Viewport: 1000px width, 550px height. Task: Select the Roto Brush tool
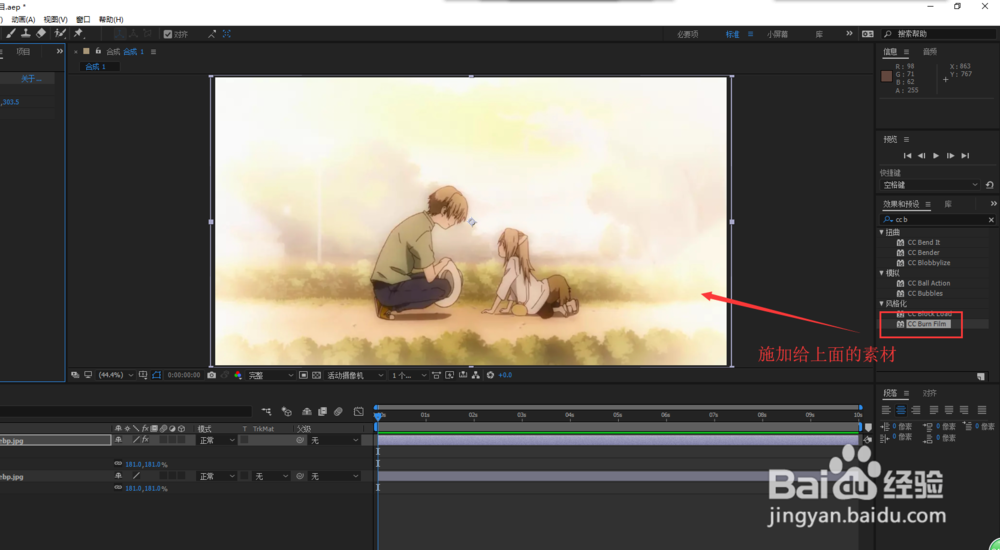(x=60, y=33)
